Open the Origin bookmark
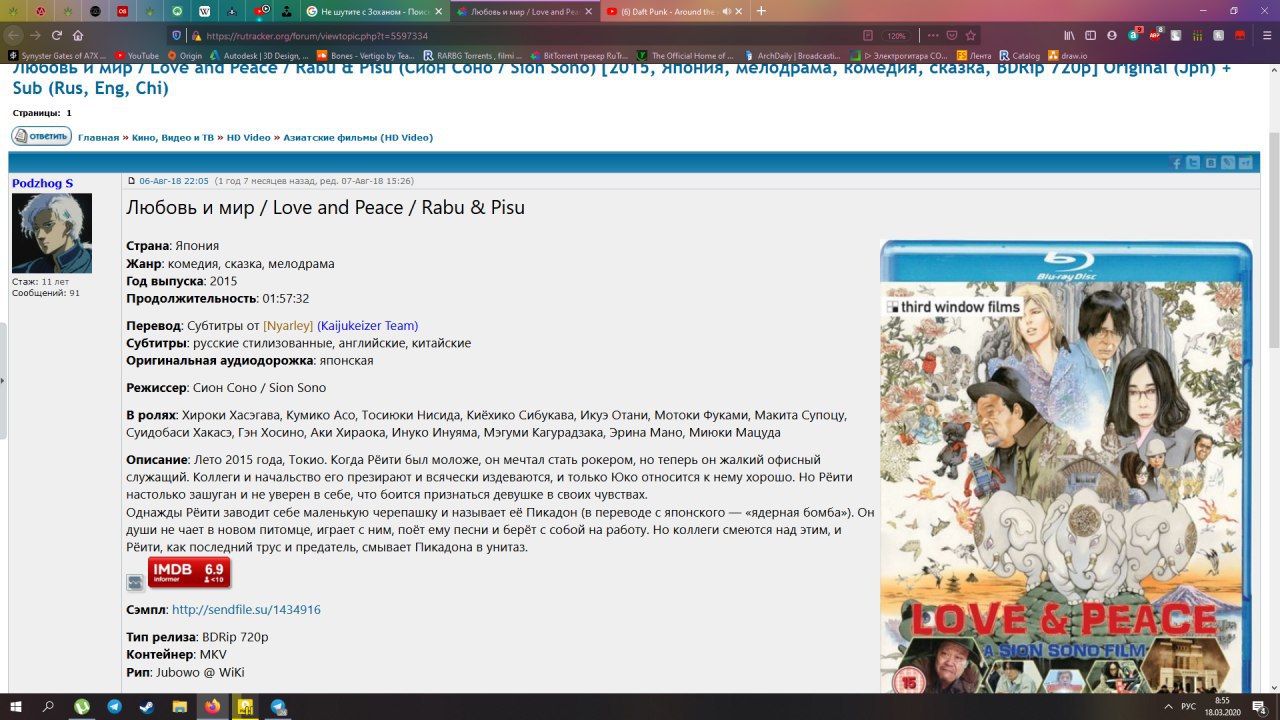Screen dimensions: 1280x720 tap(185, 56)
